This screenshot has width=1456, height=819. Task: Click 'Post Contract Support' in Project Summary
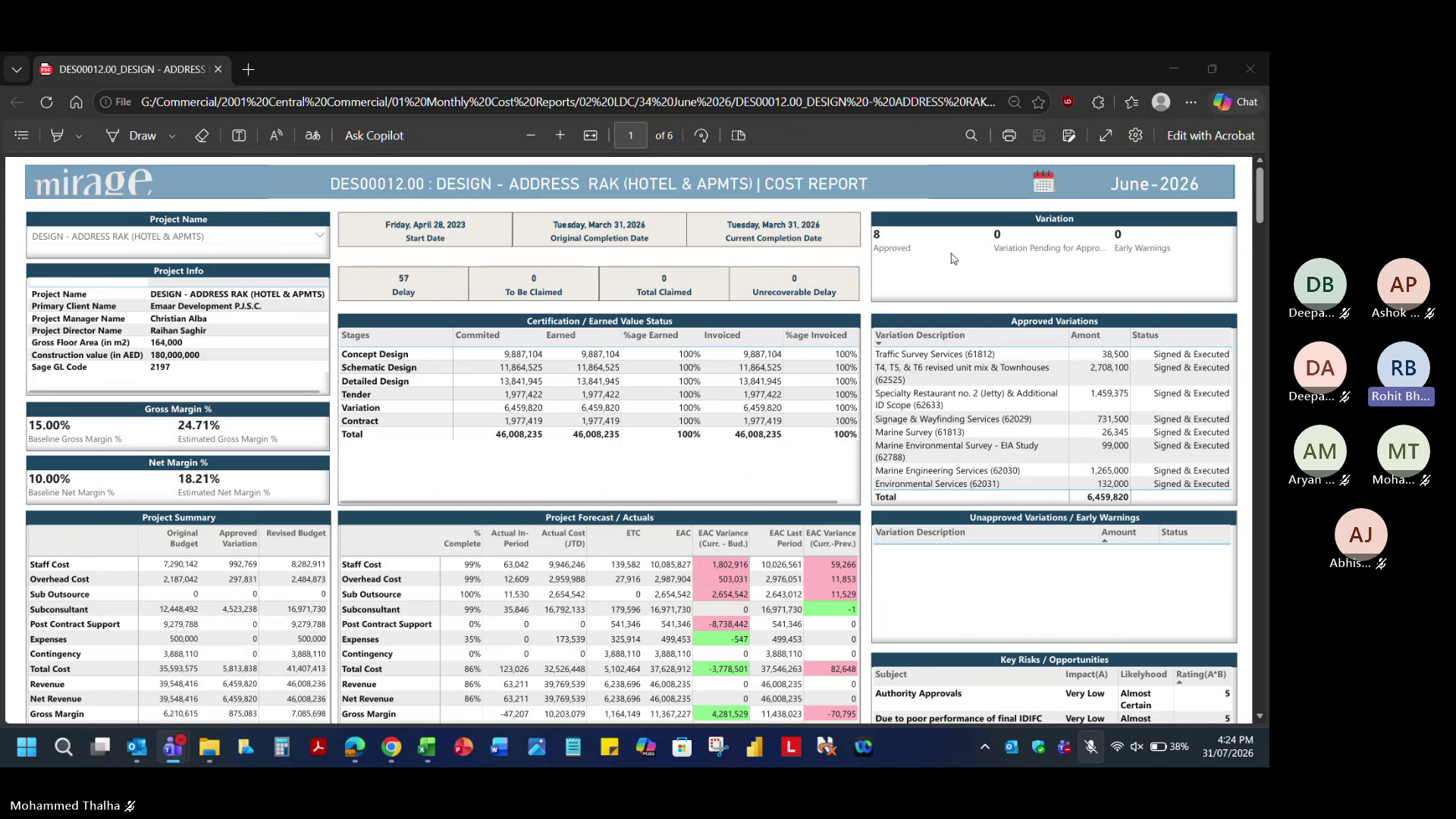(75, 624)
